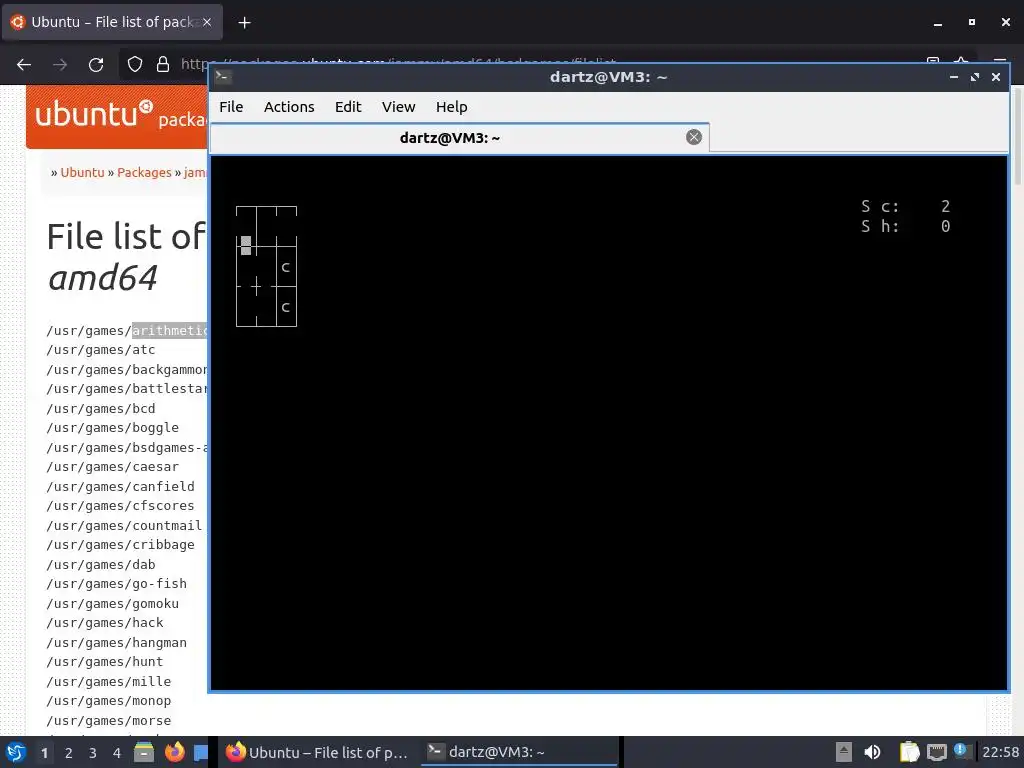Screen dimensions: 1024x768
Task: Open the terminal Help menu
Action: pyautogui.click(x=451, y=107)
